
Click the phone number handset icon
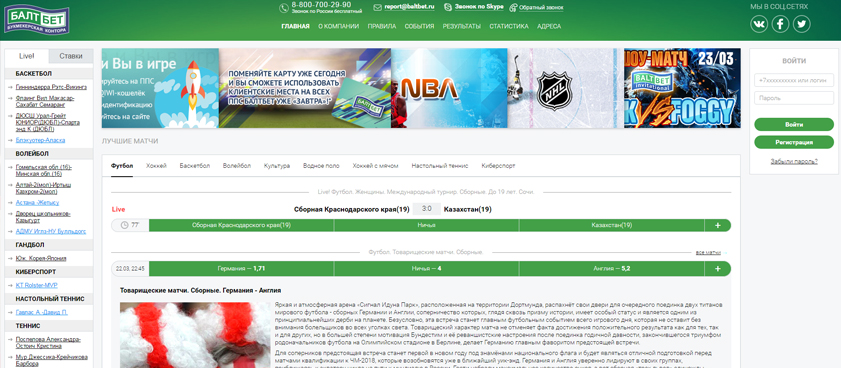(x=284, y=8)
